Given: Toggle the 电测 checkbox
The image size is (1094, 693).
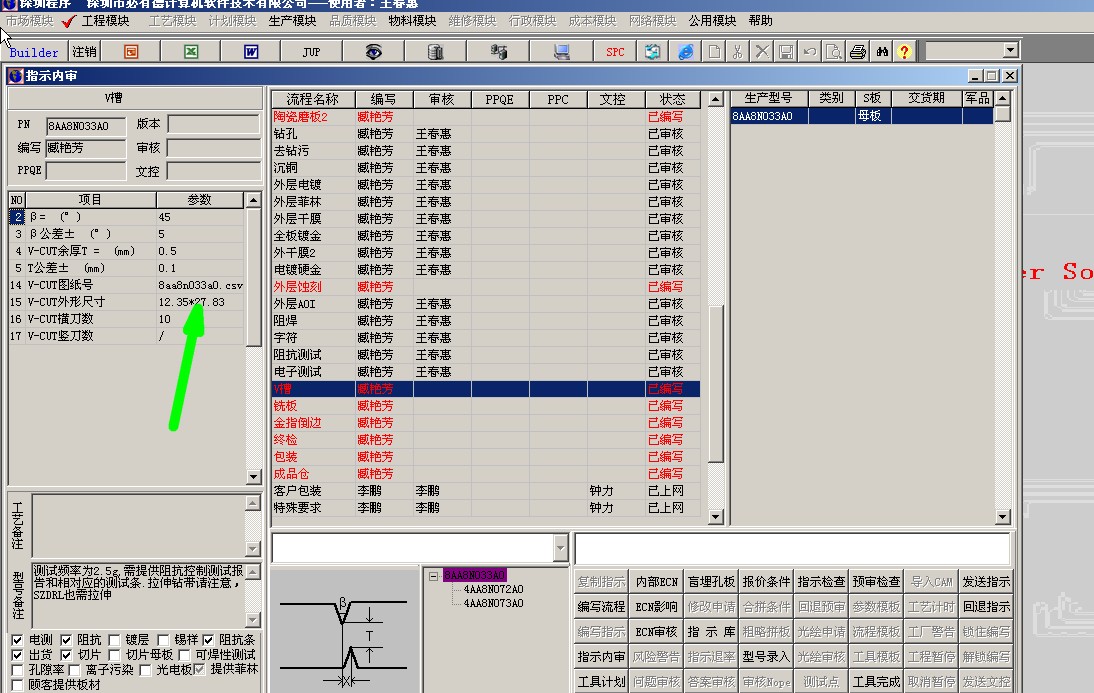Looking at the screenshot, I should tap(17, 640).
